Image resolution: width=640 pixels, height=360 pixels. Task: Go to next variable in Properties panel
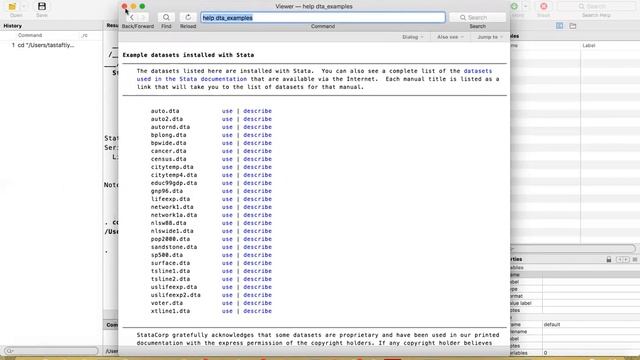625,259
